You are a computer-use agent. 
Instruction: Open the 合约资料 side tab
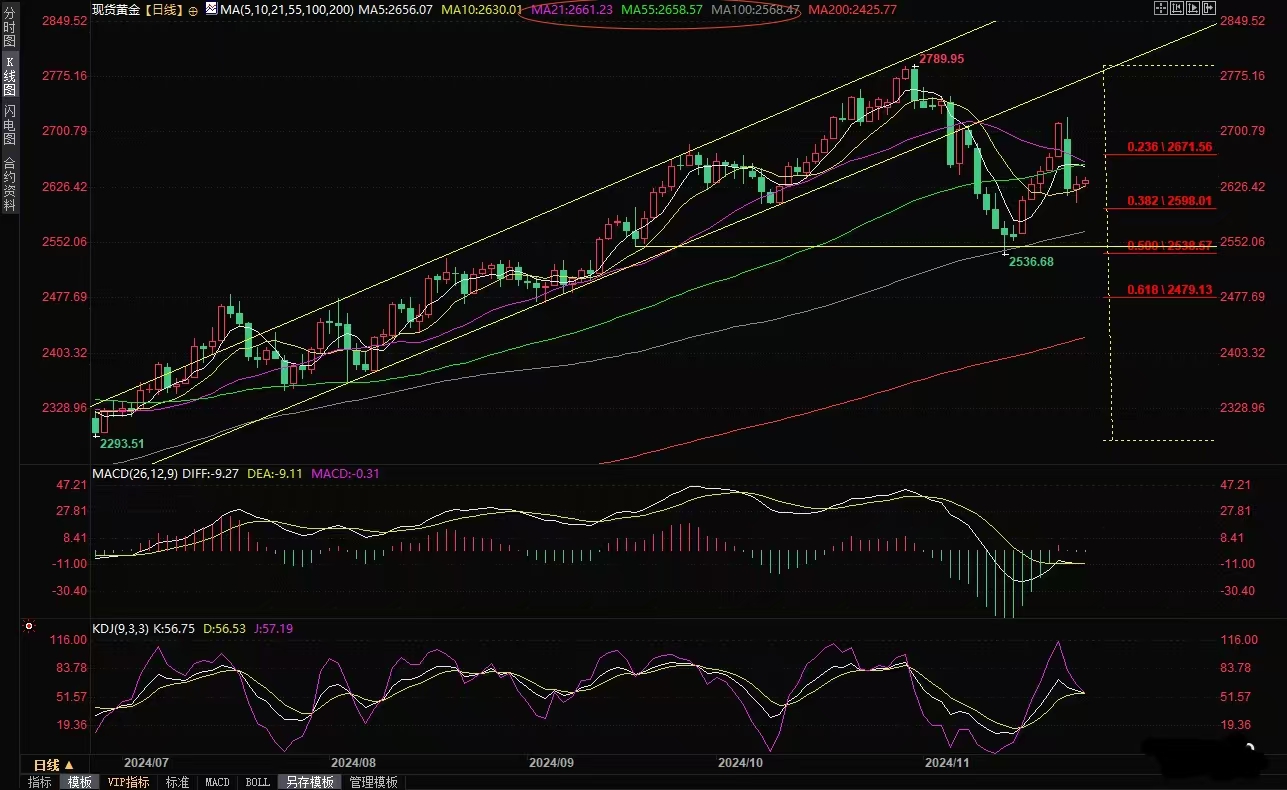pyautogui.click(x=10, y=182)
